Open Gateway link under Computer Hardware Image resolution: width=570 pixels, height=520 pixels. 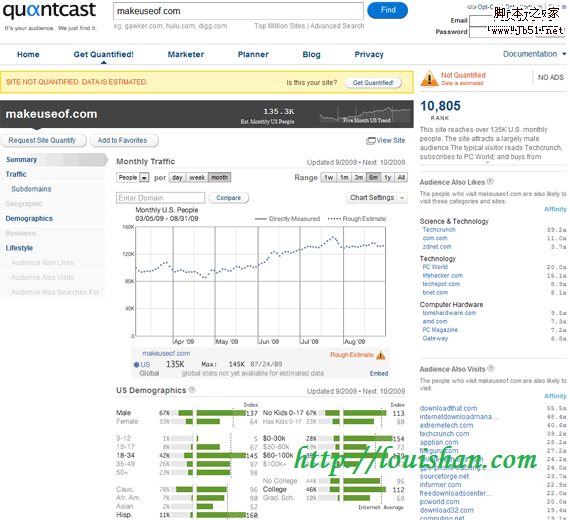pos(435,339)
